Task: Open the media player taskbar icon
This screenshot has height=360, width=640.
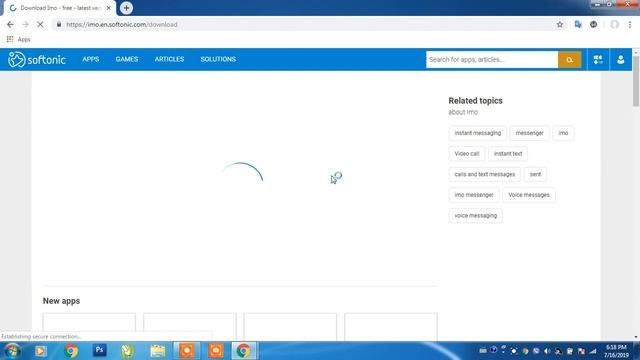Action: 40,351
